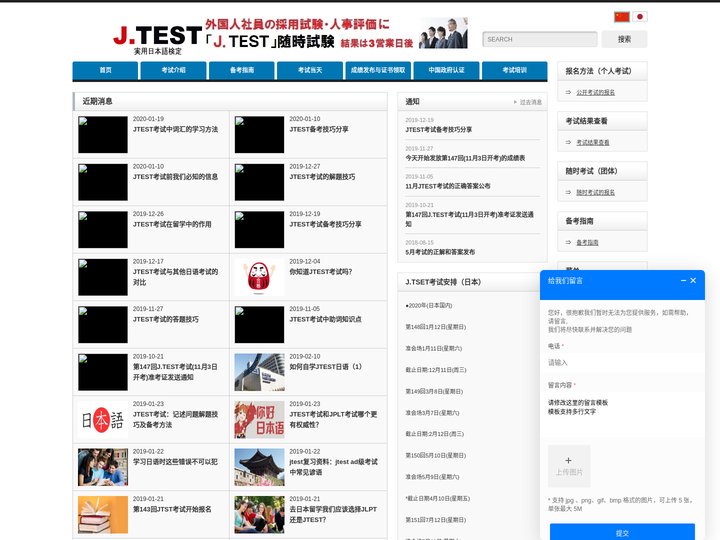Screen dimensions: 720x540
Task: Open notice 今天开始发放第147回成绩表
Action: 465,158
